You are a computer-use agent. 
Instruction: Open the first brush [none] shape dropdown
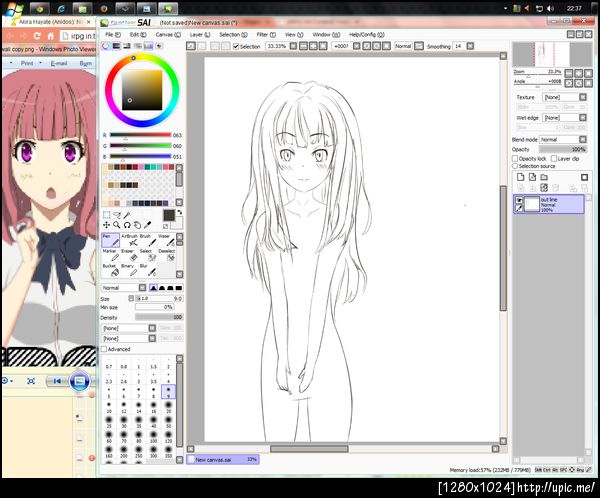(152, 328)
